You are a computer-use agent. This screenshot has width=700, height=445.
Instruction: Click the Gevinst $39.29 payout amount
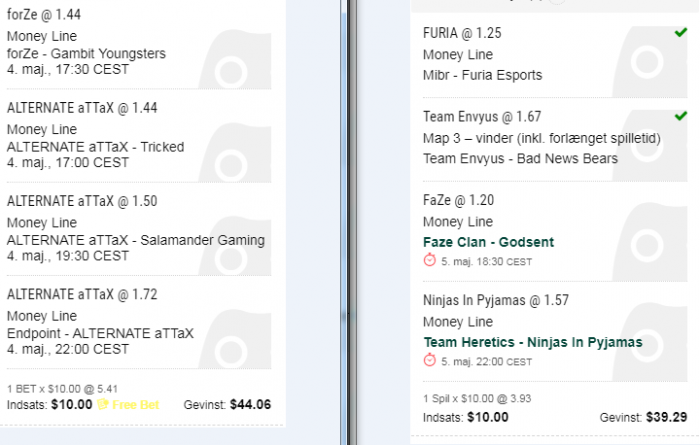[x=667, y=417]
